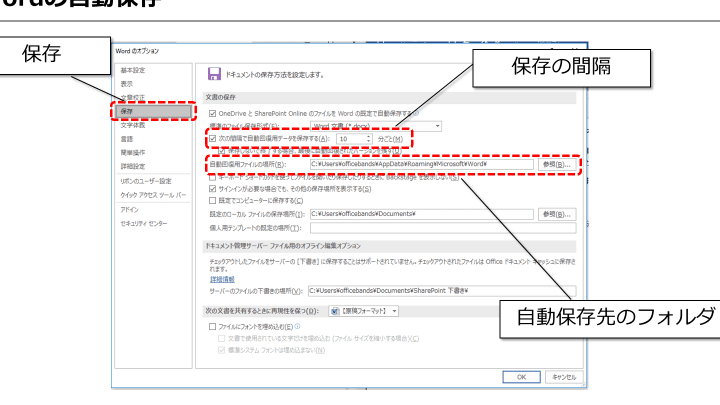Enable ファイルにフォントを埋め込む checkbox
This screenshot has width=720, height=405.
click(x=212, y=326)
